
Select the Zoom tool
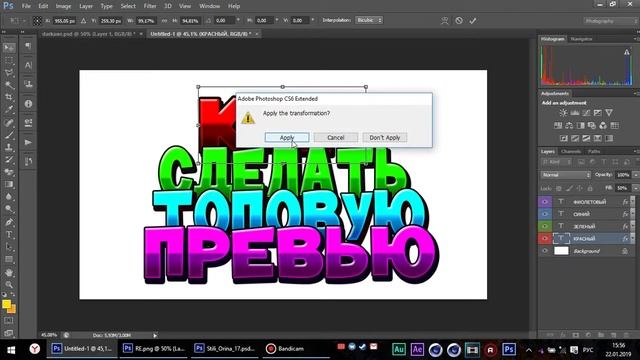(x=9, y=284)
